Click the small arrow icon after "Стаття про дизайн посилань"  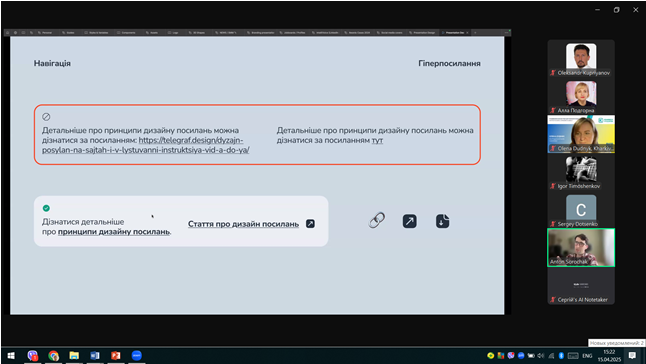pyautogui.click(x=310, y=224)
